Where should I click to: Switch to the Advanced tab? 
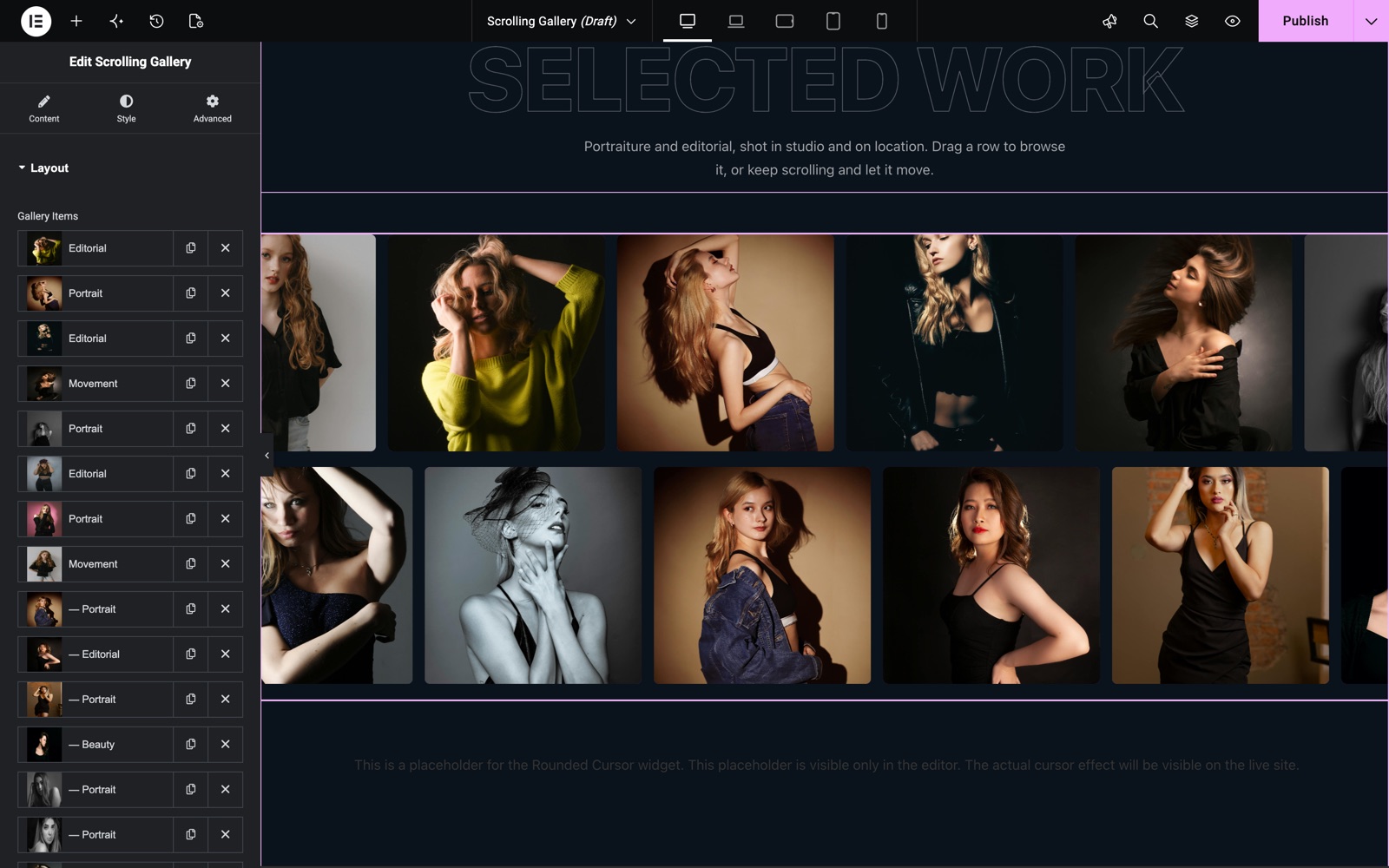(212, 108)
